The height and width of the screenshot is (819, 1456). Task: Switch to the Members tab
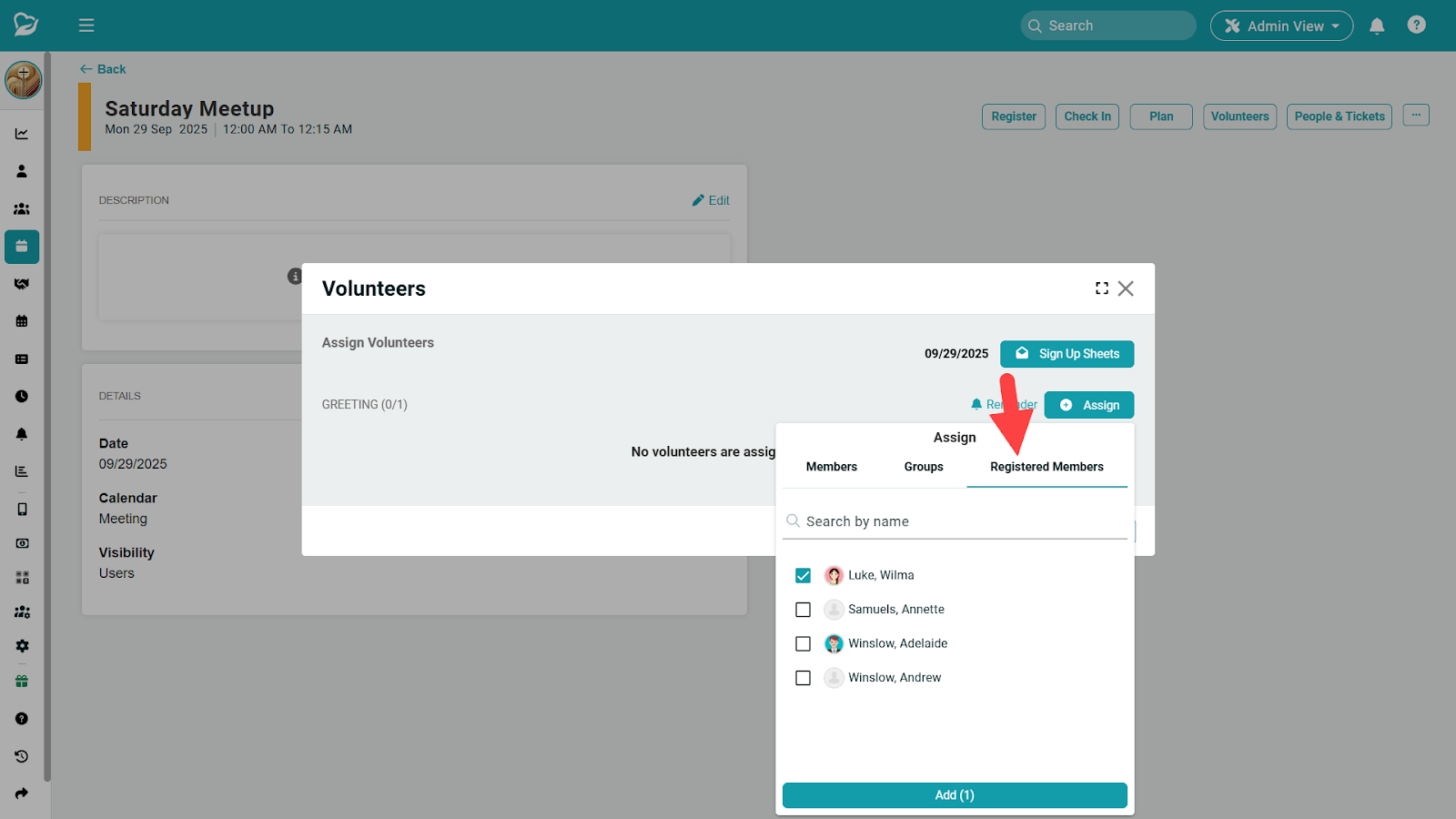831,467
